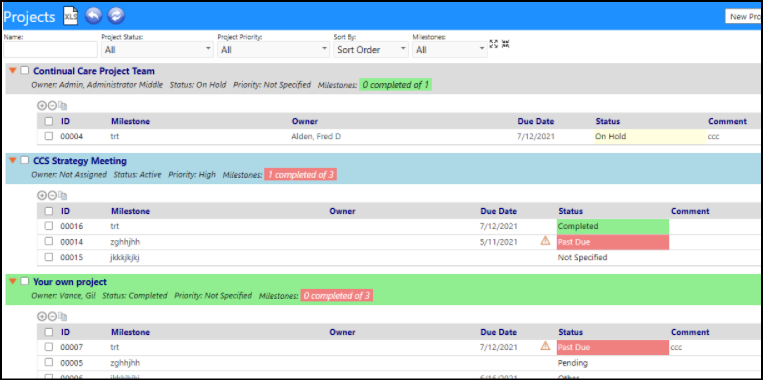Click warning icon on milestone 00007
The width and height of the screenshot is (763, 380).
[x=545, y=346]
